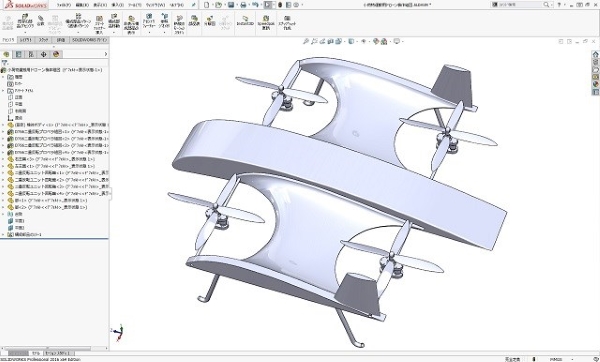Click the Edit Appearance color ball icon
Screen dimensions: 600x362
(376, 41)
